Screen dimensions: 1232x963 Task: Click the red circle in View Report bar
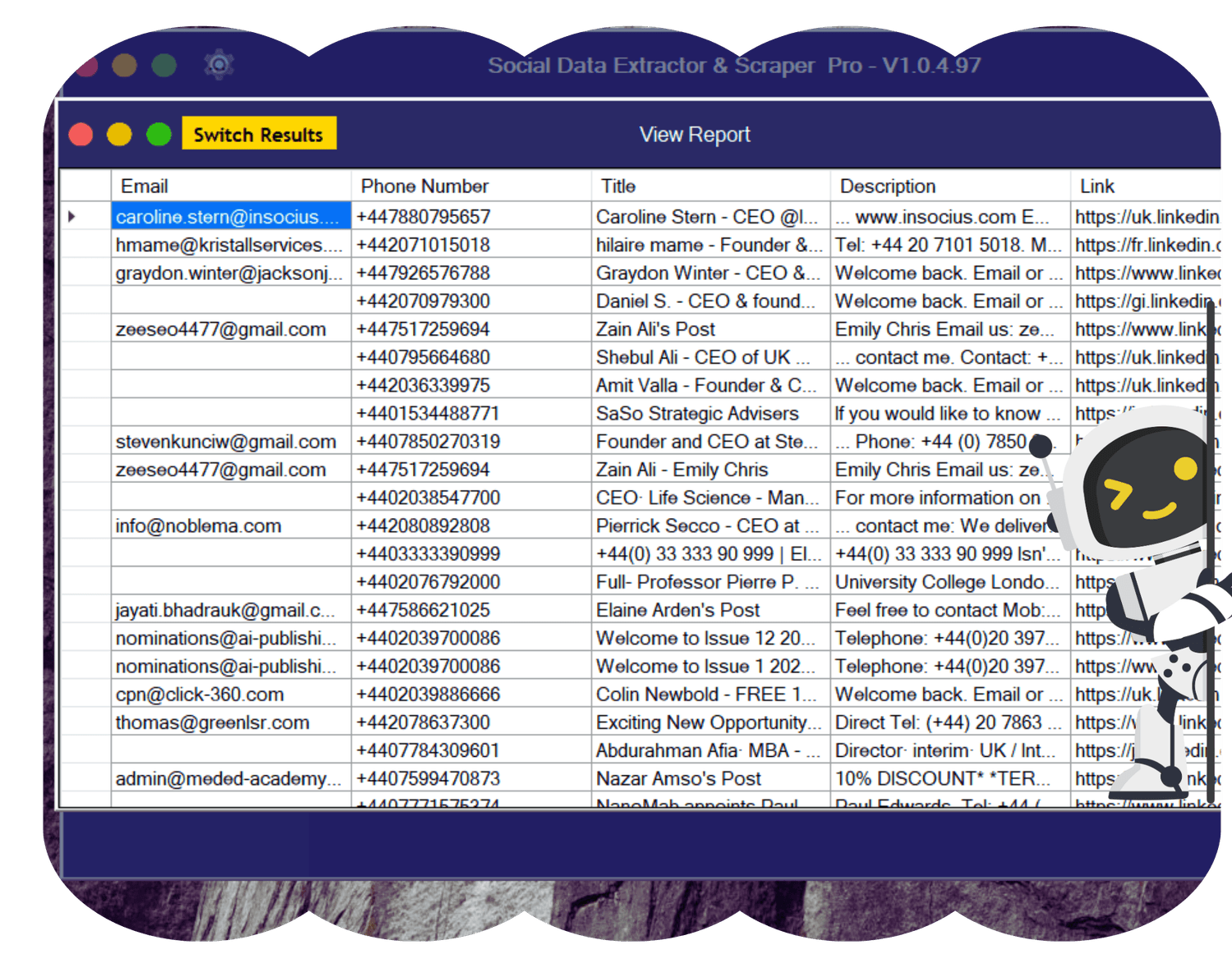pyautogui.click(x=81, y=135)
